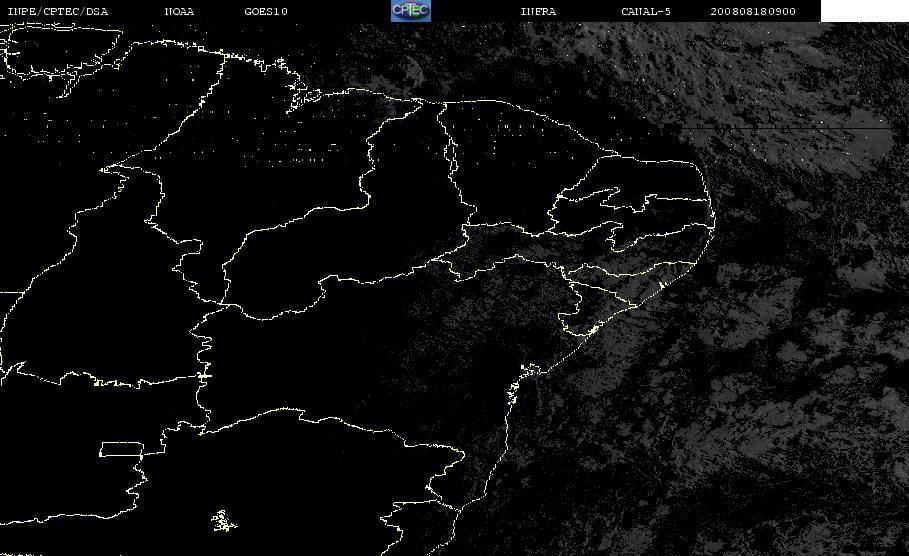Viewport: 909px width, 556px height.
Task: Click the 'NOAA' header label
Action: click(x=179, y=12)
